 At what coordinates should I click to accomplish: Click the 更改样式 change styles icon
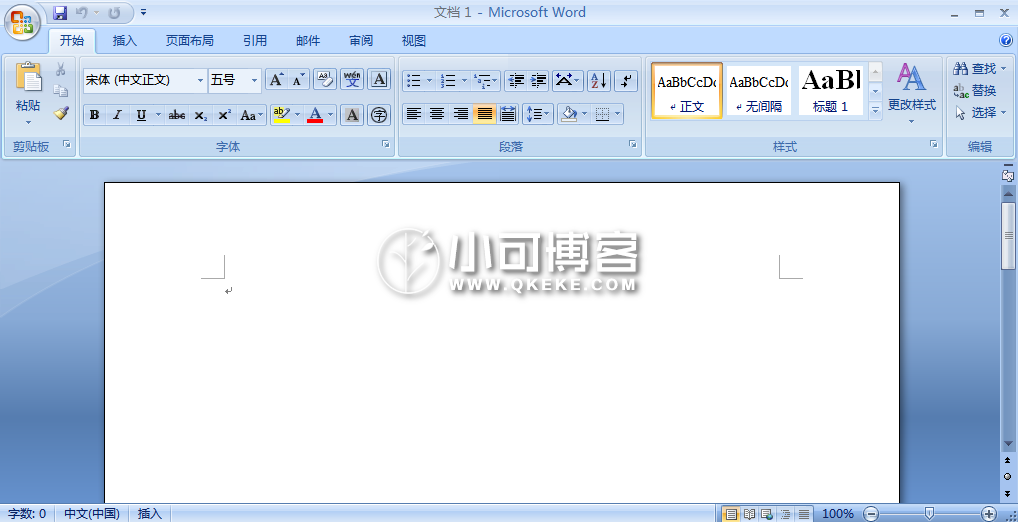[912, 77]
